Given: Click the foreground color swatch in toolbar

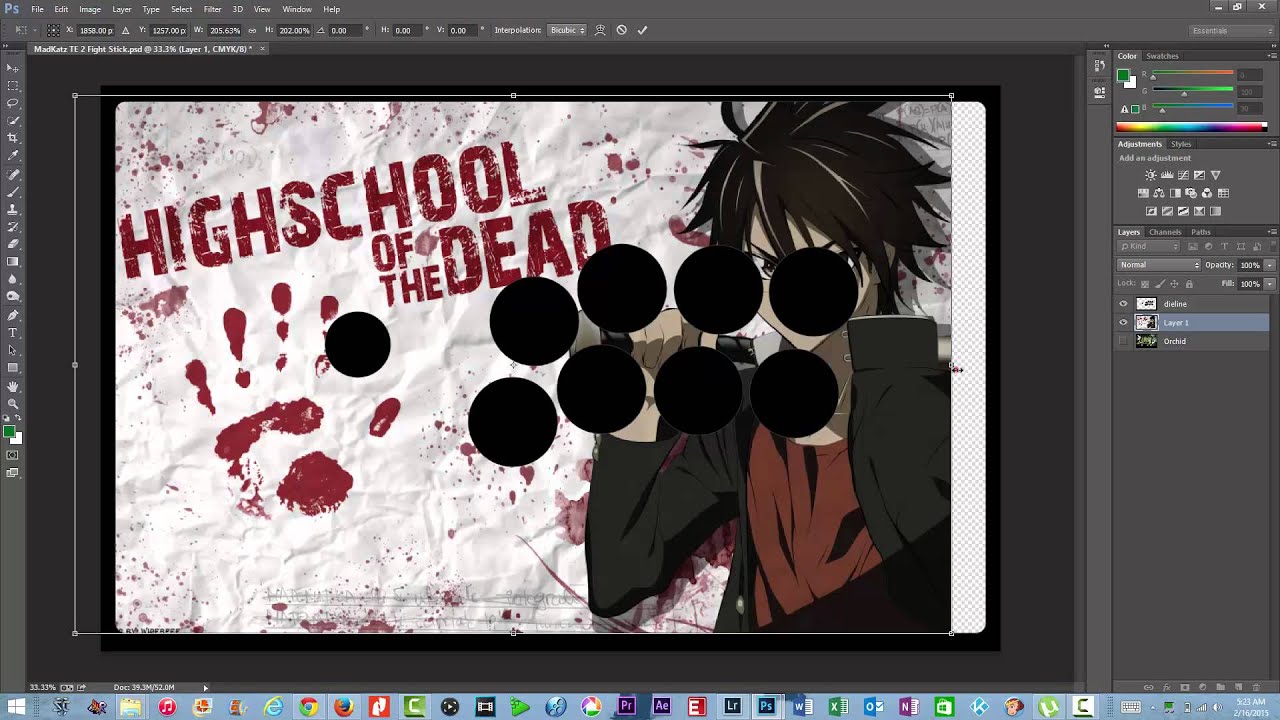Looking at the screenshot, I should point(8,432).
